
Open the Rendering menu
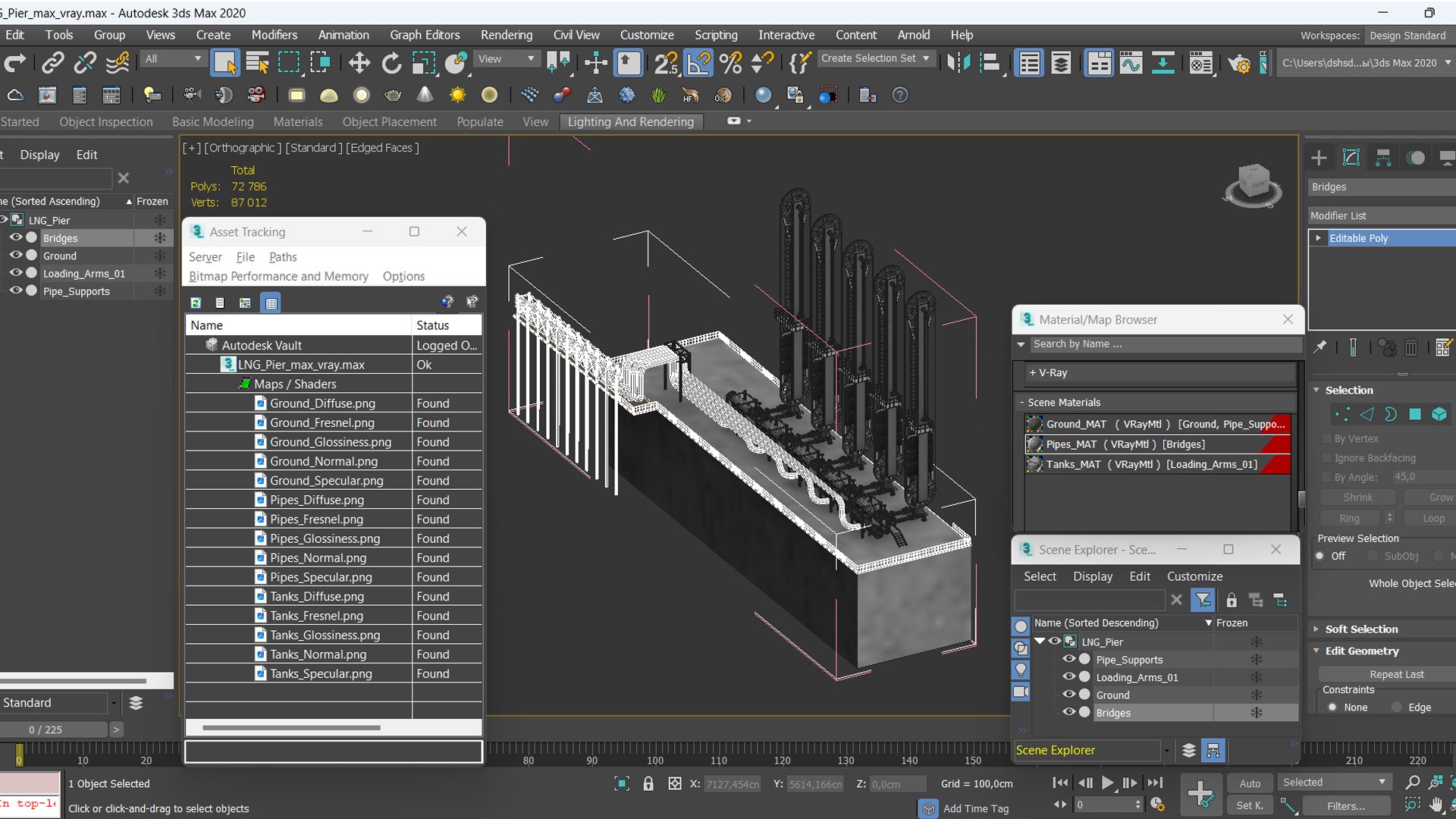(x=506, y=35)
